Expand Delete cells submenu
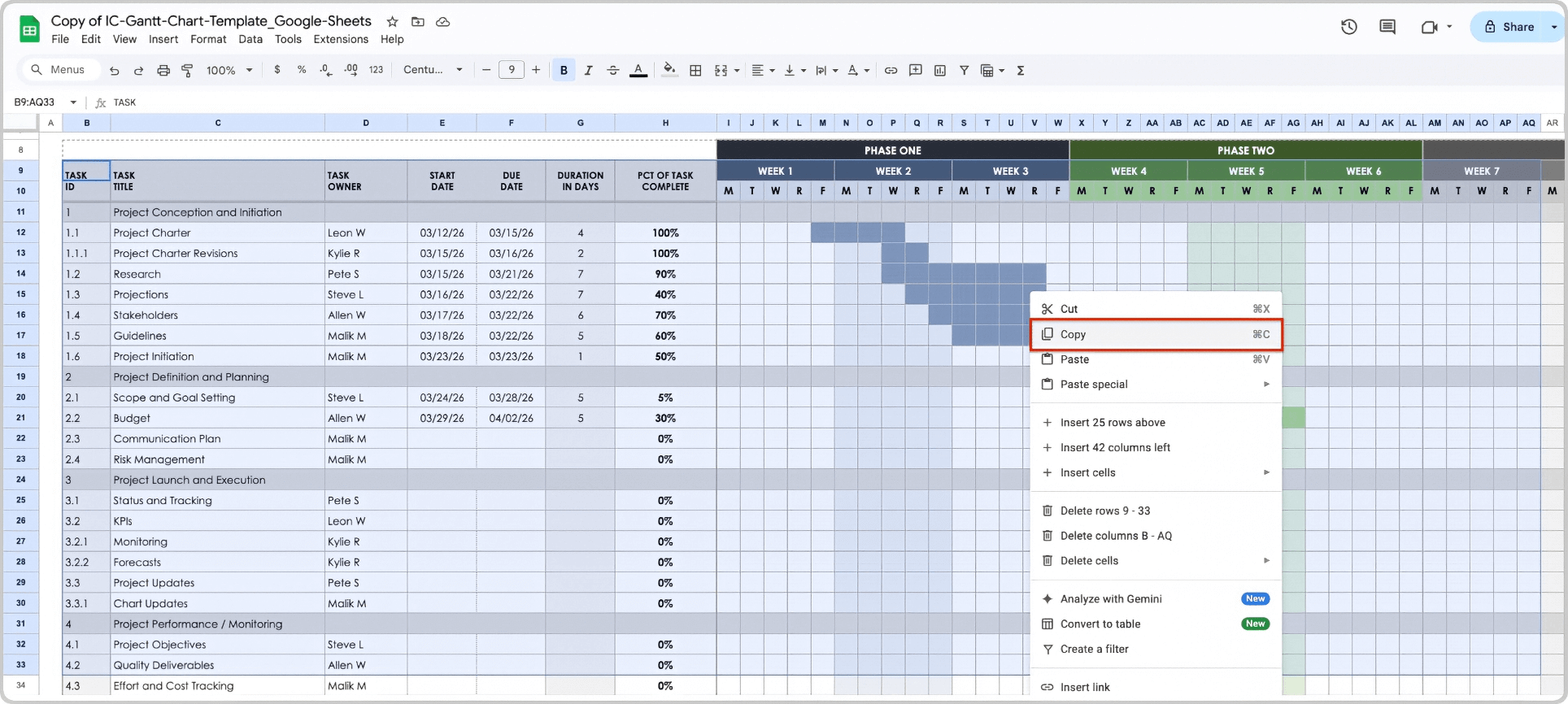Screen dimensions: 1568x704 pos(1156,561)
